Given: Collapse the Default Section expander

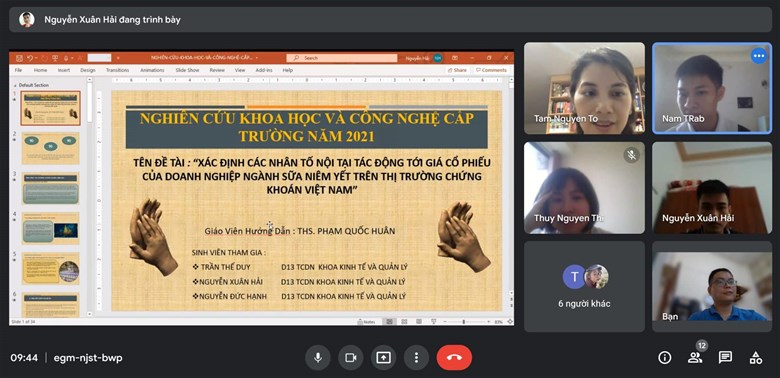Looking at the screenshot, I should 15,86.
